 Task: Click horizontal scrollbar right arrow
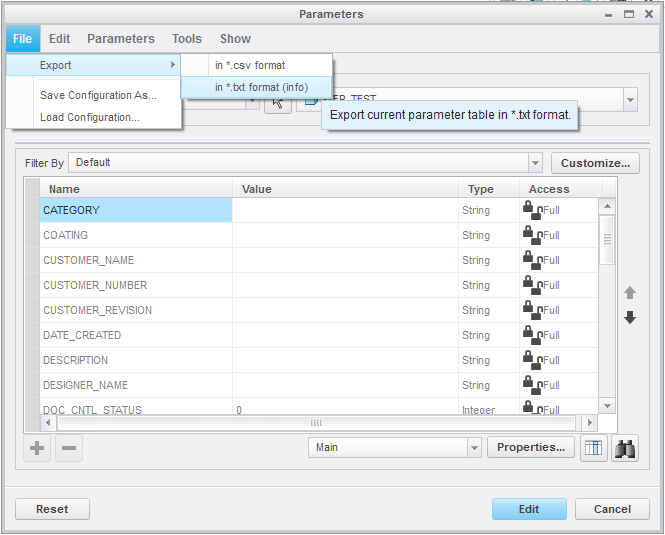(x=589, y=423)
